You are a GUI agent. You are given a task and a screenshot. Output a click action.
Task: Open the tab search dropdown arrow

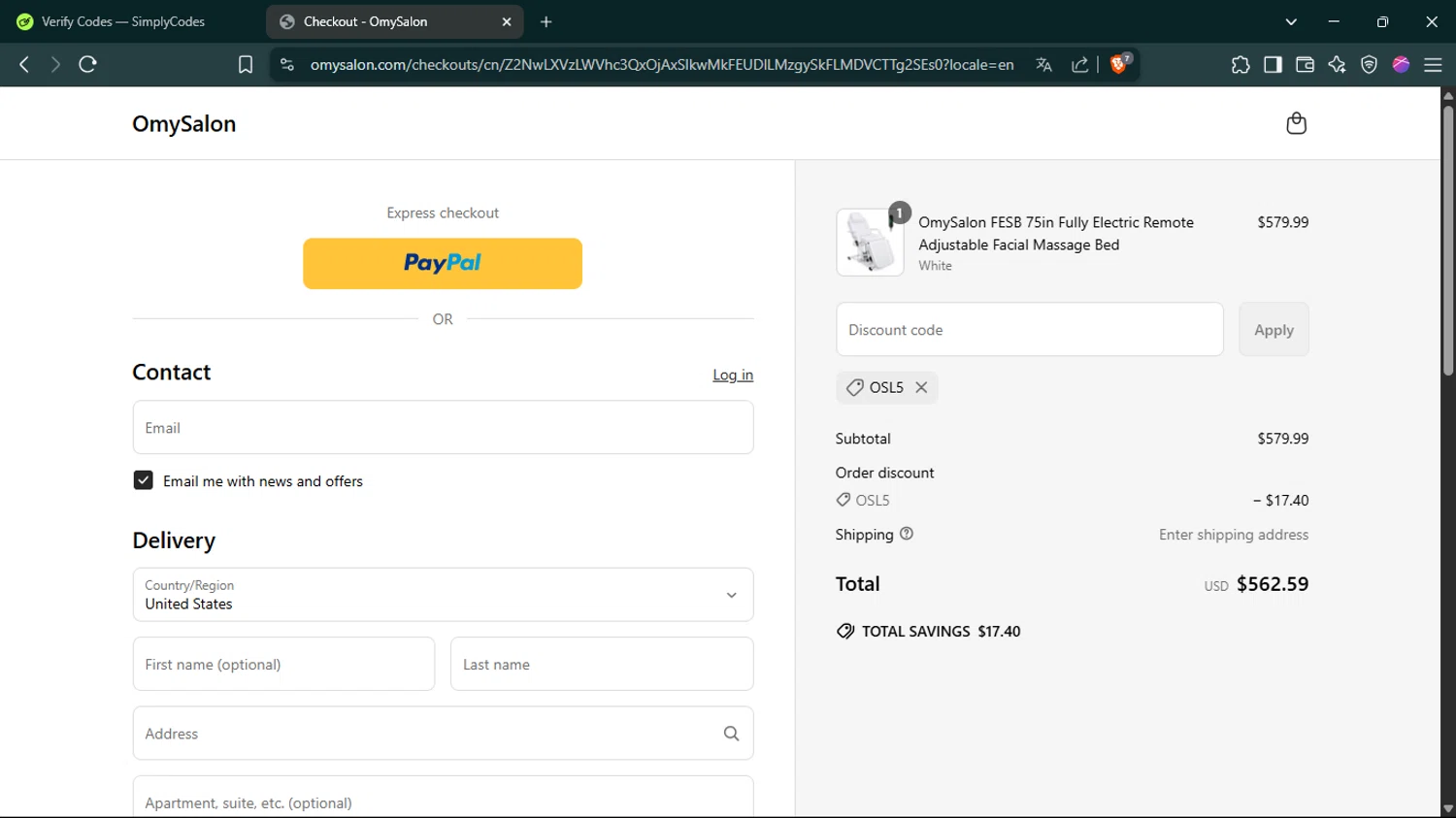[x=1291, y=21]
